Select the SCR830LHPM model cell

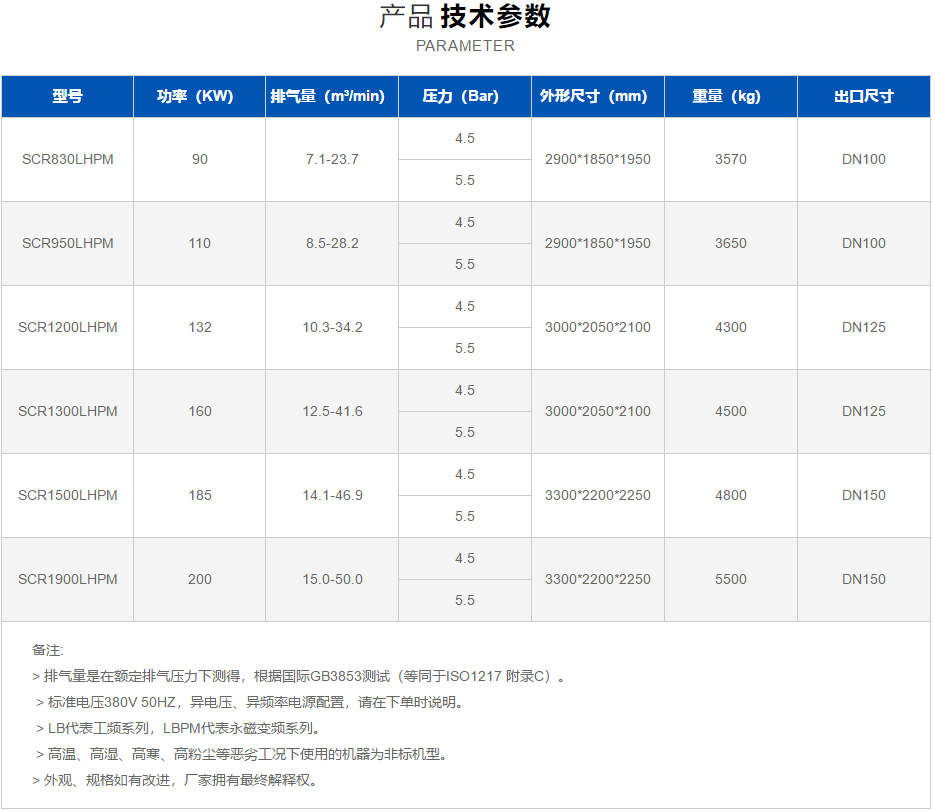tap(66, 159)
